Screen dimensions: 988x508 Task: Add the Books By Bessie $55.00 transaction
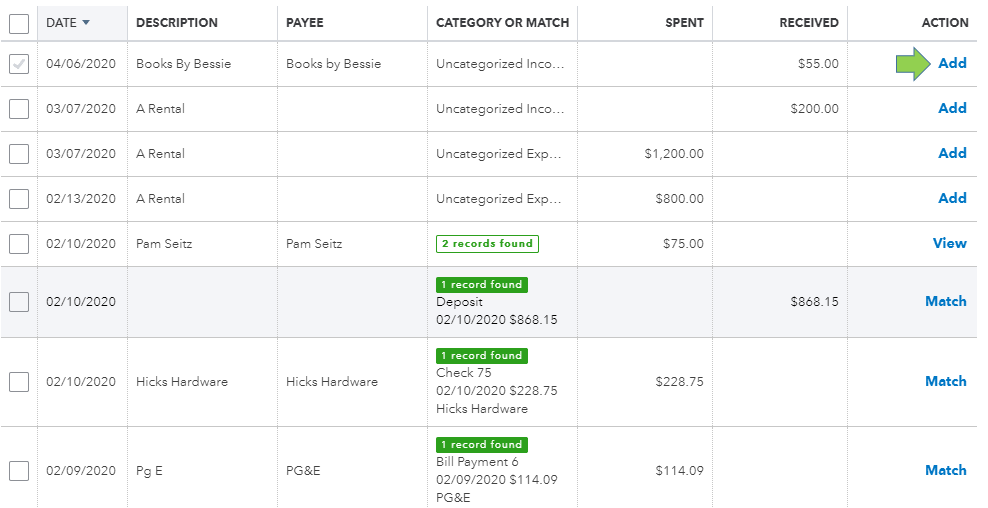952,63
